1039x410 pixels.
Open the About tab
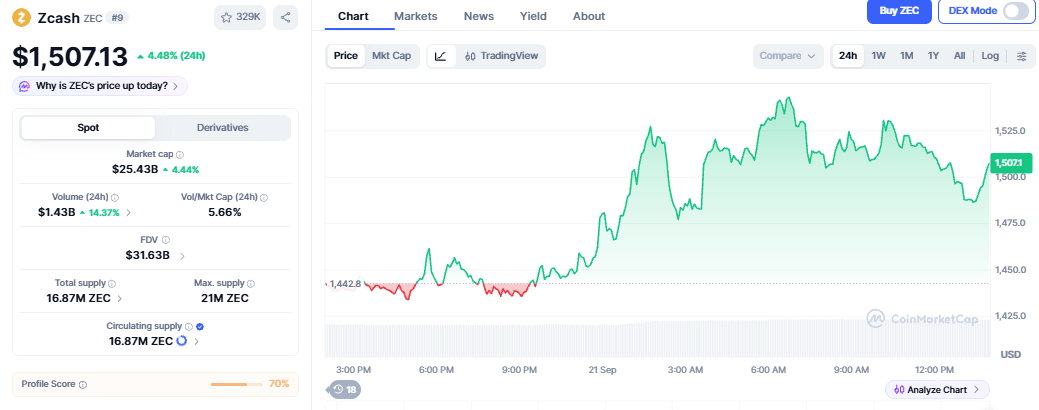588,17
